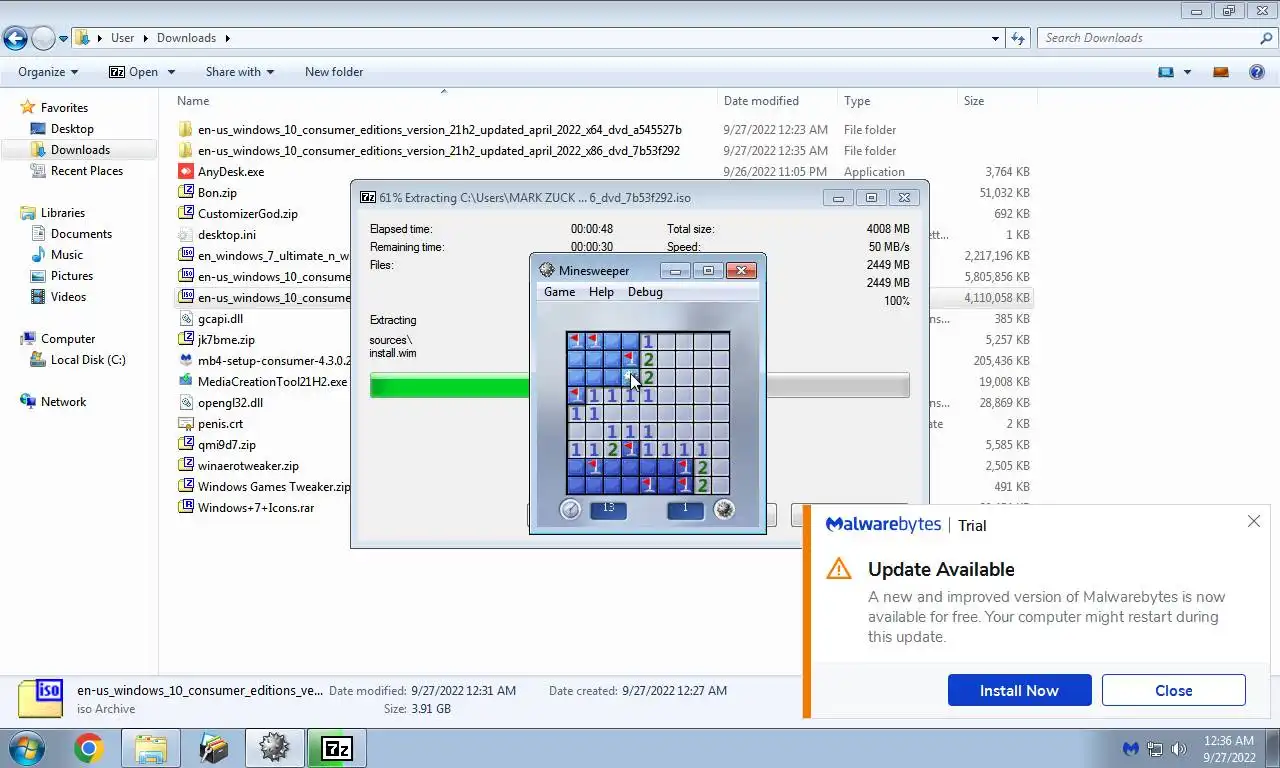Open Minesweeper Game menu
This screenshot has height=768, width=1280.
click(x=559, y=292)
